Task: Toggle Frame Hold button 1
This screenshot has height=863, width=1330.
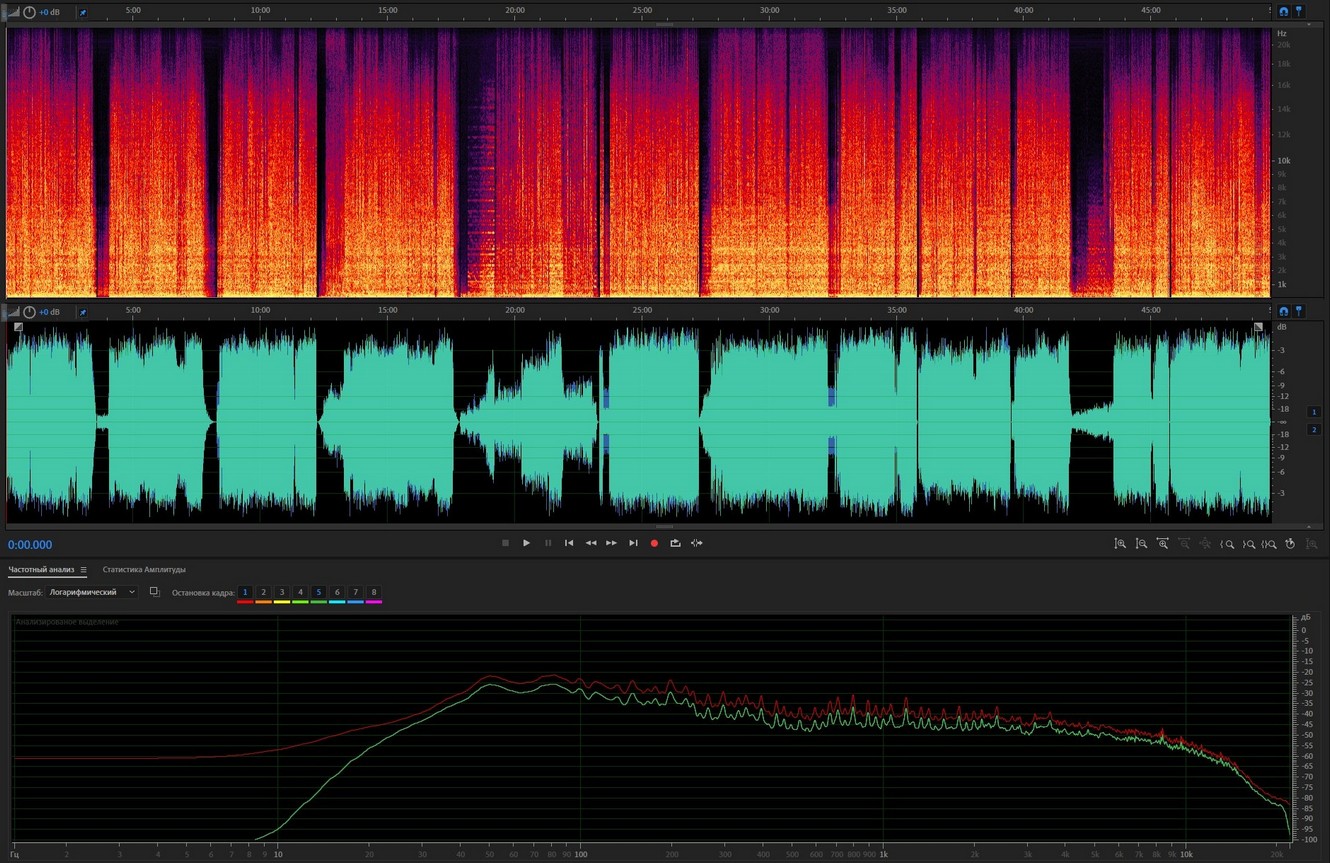Action: point(245,593)
